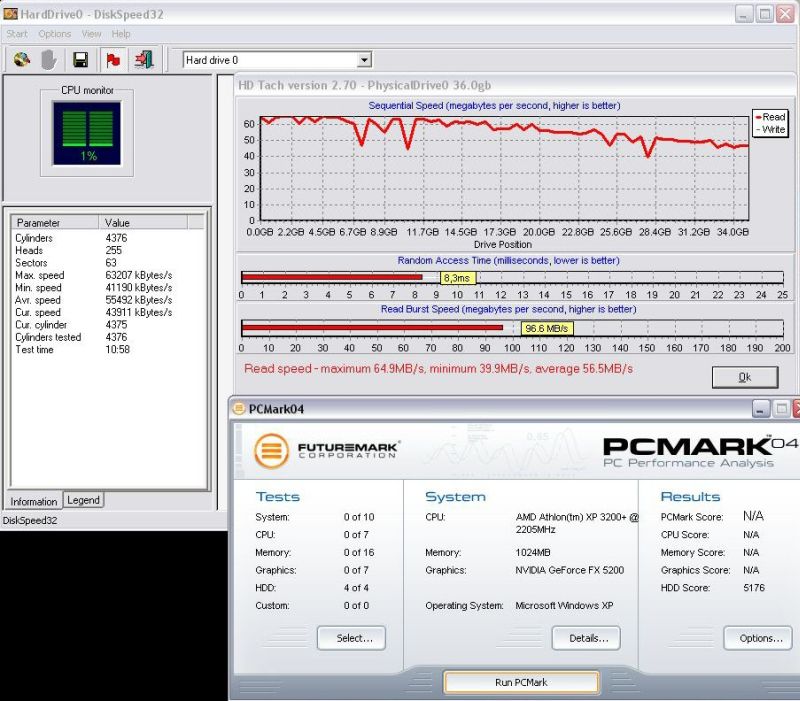Click the stop hand toolbar icon
This screenshot has width=800, height=701.
(49, 60)
